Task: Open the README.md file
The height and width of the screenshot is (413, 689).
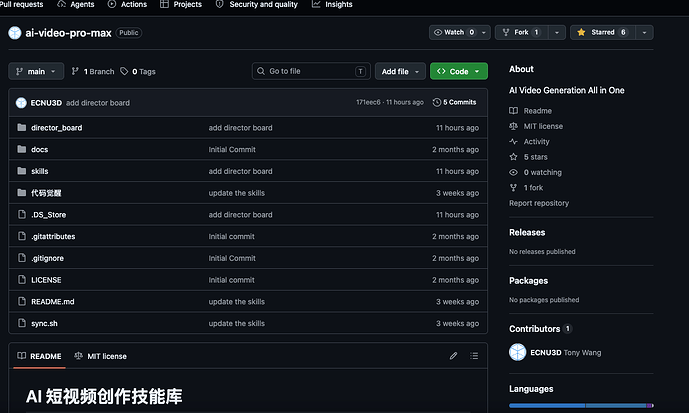Action: point(53,302)
